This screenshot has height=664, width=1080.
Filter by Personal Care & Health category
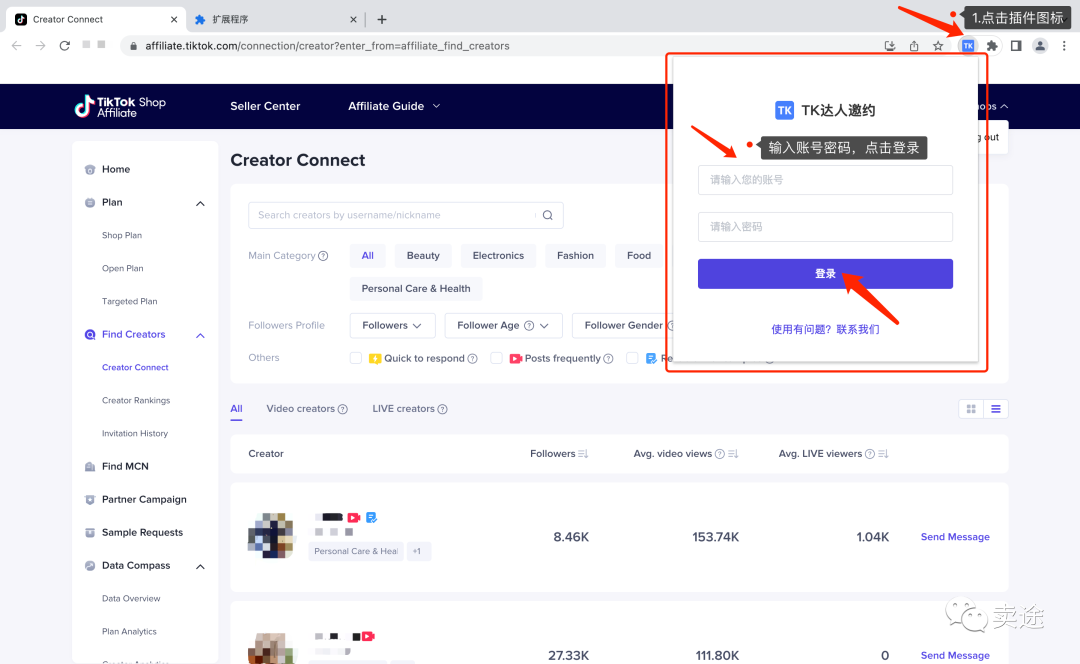point(416,289)
